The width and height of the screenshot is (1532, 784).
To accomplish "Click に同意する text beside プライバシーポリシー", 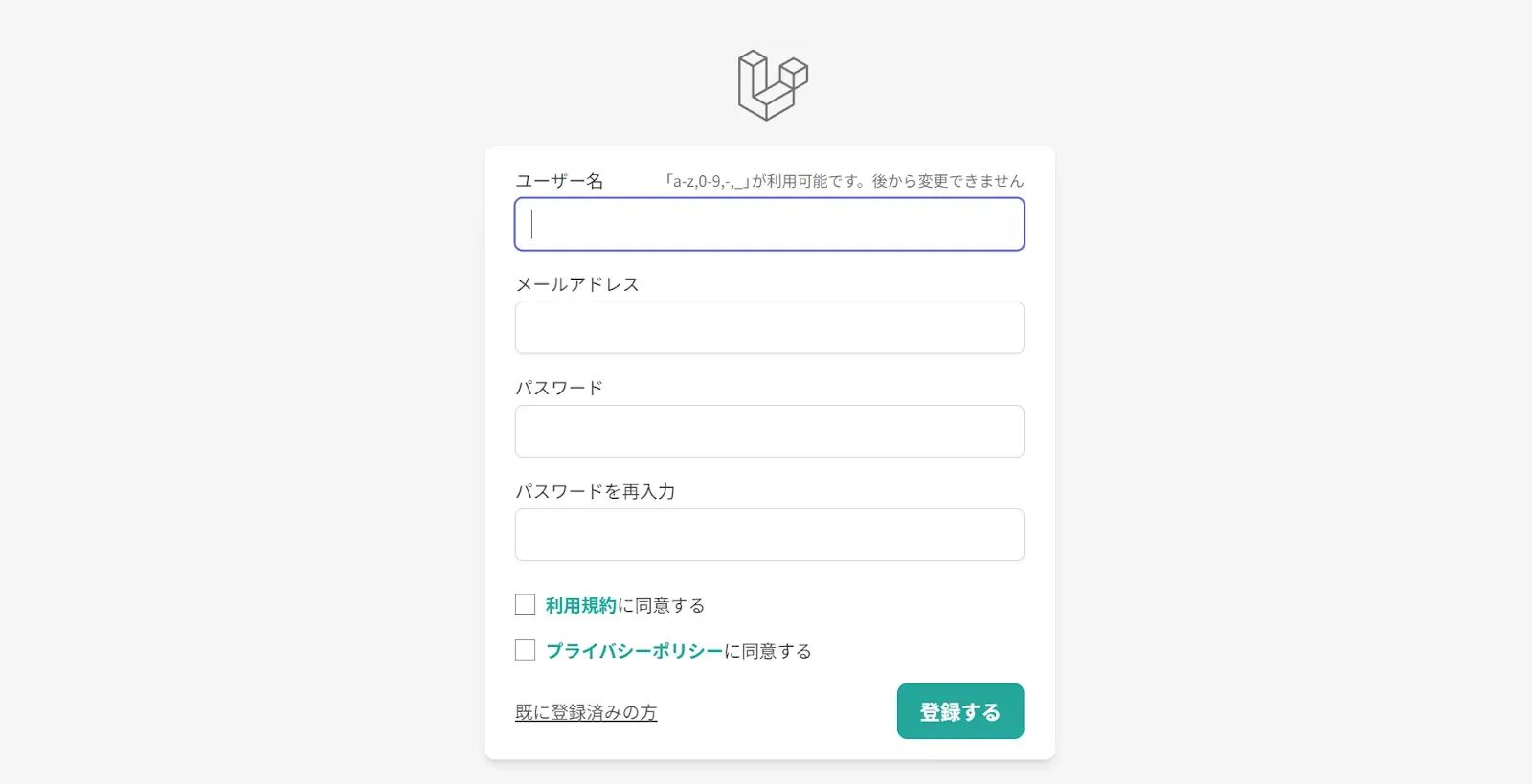I will tap(768, 651).
